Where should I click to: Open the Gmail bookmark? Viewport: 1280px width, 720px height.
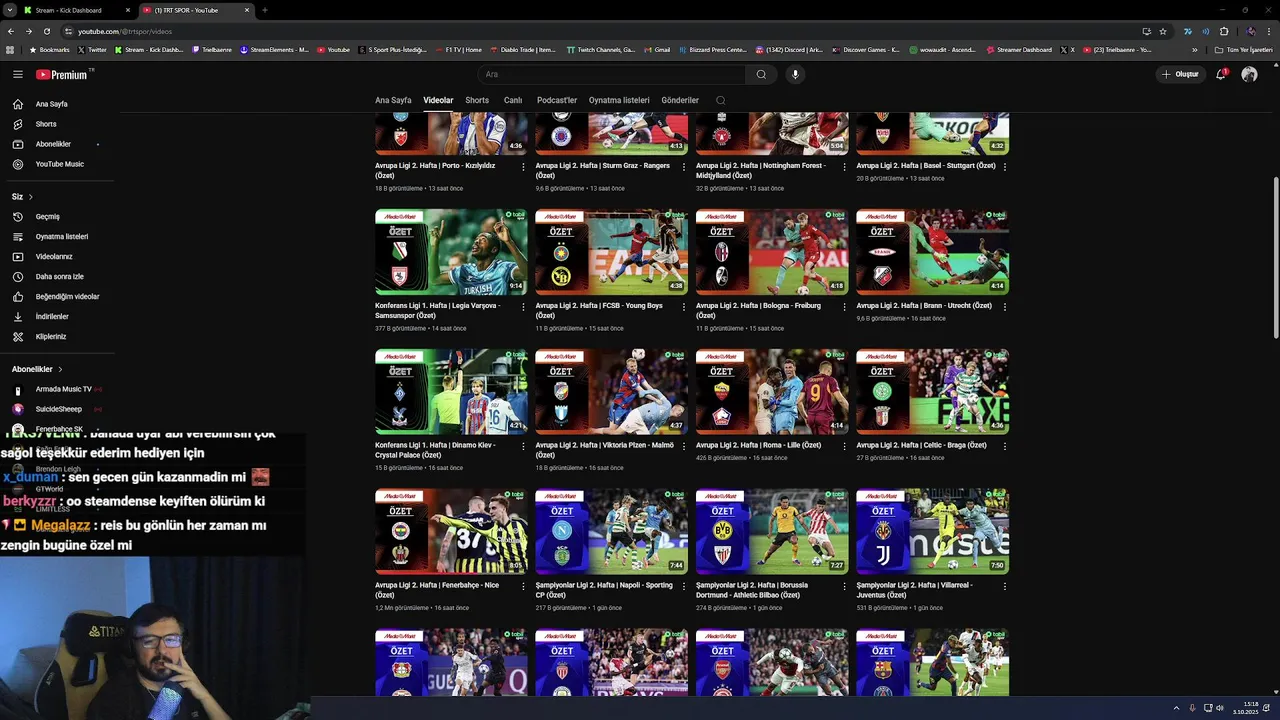point(655,49)
